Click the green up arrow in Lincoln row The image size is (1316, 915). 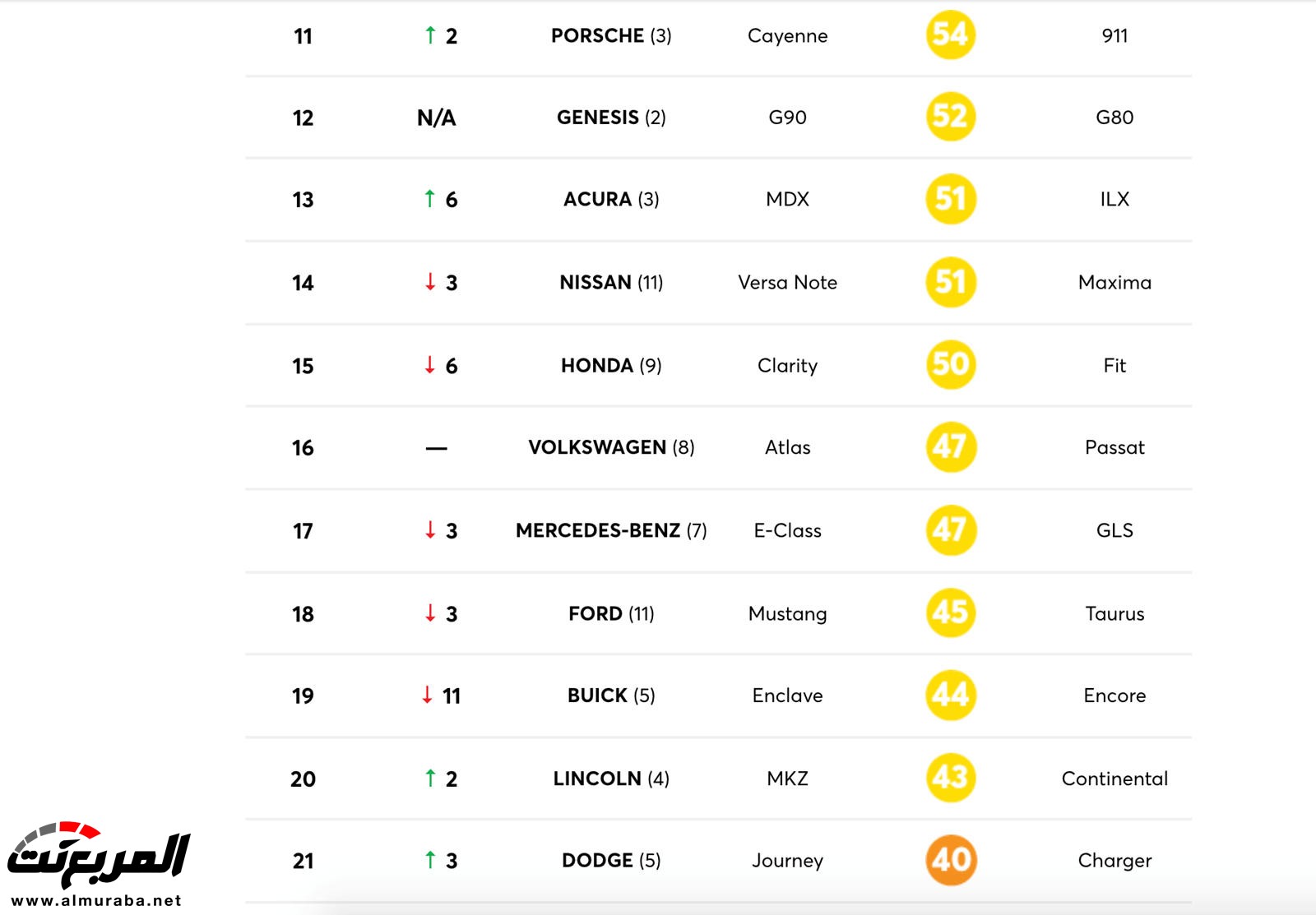pyautogui.click(x=429, y=778)
